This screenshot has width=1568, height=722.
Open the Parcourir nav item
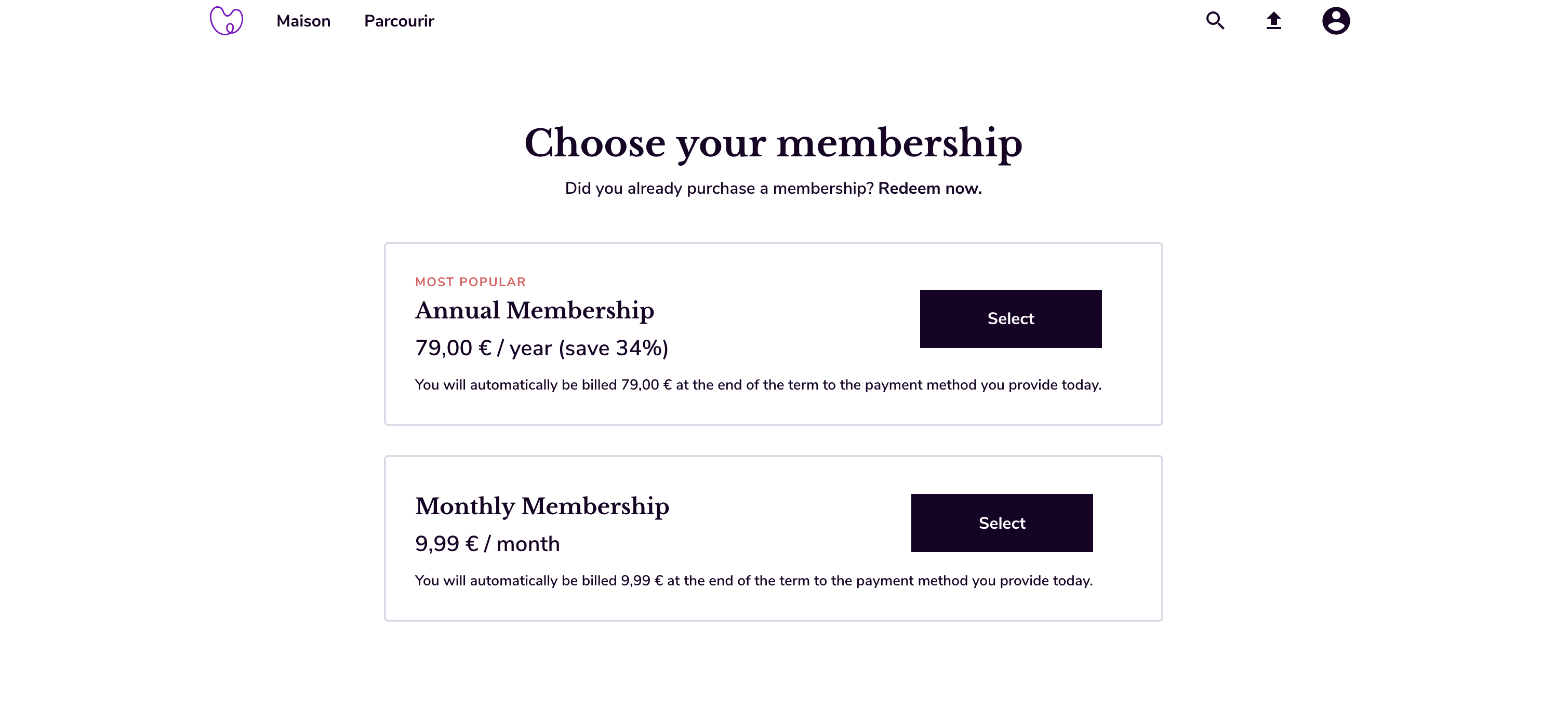click(x=398, y=21)
